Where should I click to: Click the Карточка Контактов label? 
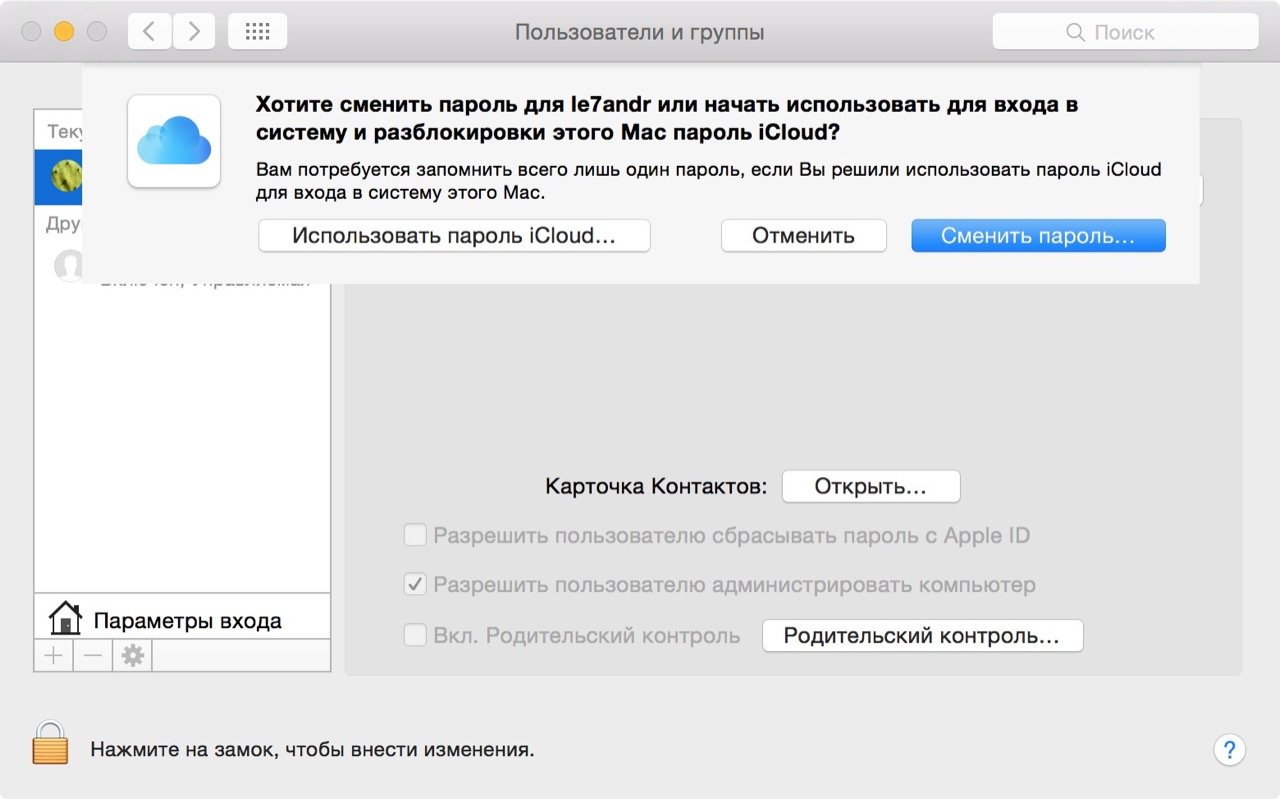pyautogui.click(x=656, y=487)
